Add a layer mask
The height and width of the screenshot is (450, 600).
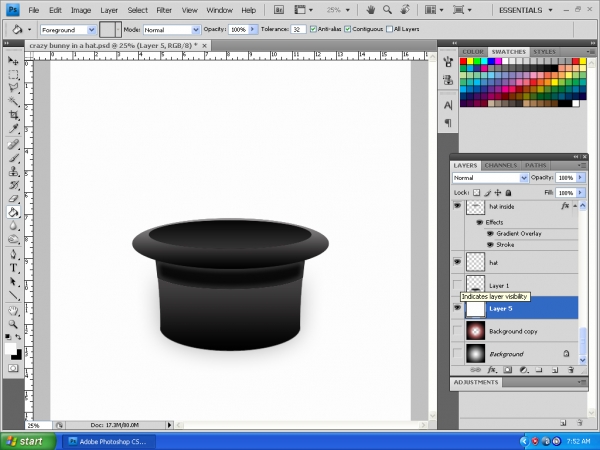tap(507, 370)
